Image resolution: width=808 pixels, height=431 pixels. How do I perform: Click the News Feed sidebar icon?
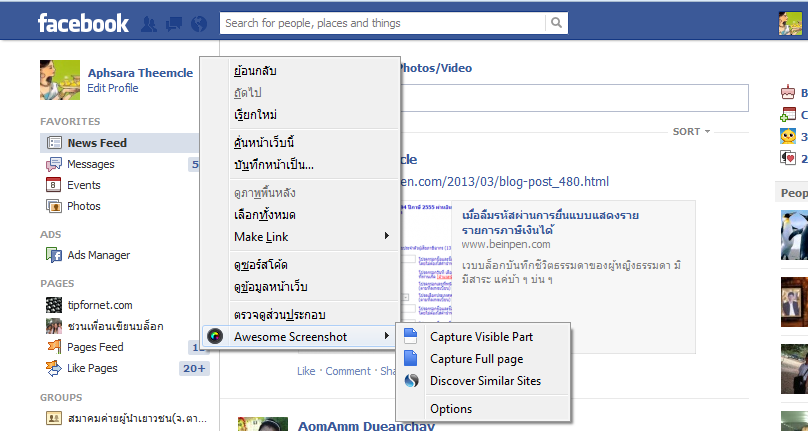click(54, 143)
